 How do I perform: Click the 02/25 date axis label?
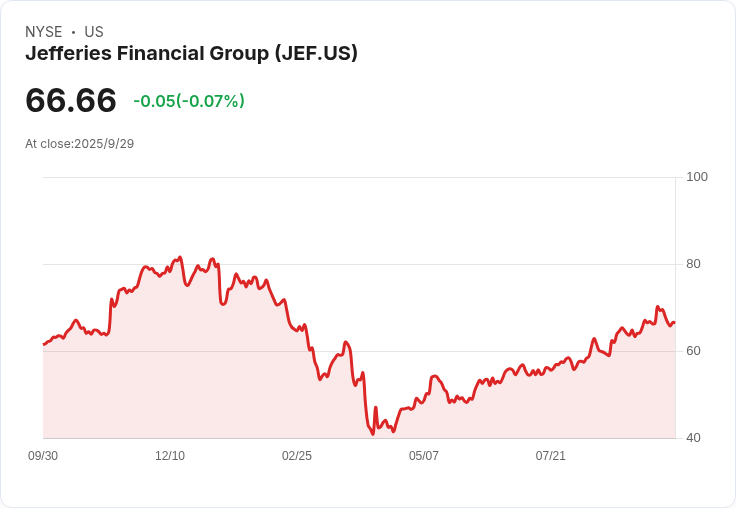coord(297,456)
